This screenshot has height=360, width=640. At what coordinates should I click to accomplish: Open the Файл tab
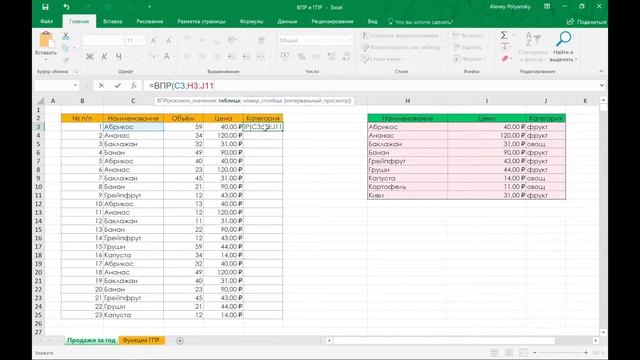47,21
